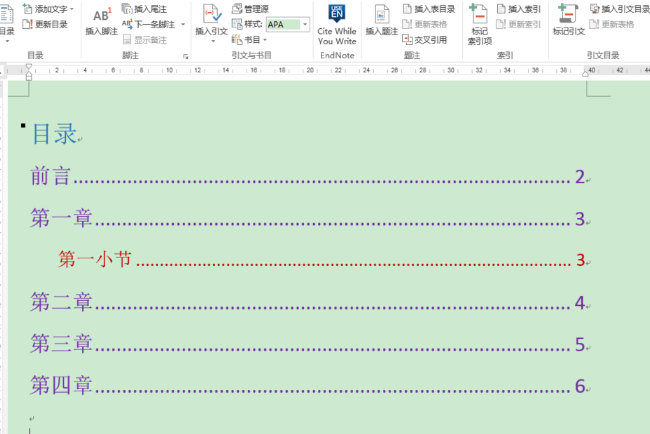Open the 插入引文 dropdown arrow
Screen dimensions: 650x434
213,41
